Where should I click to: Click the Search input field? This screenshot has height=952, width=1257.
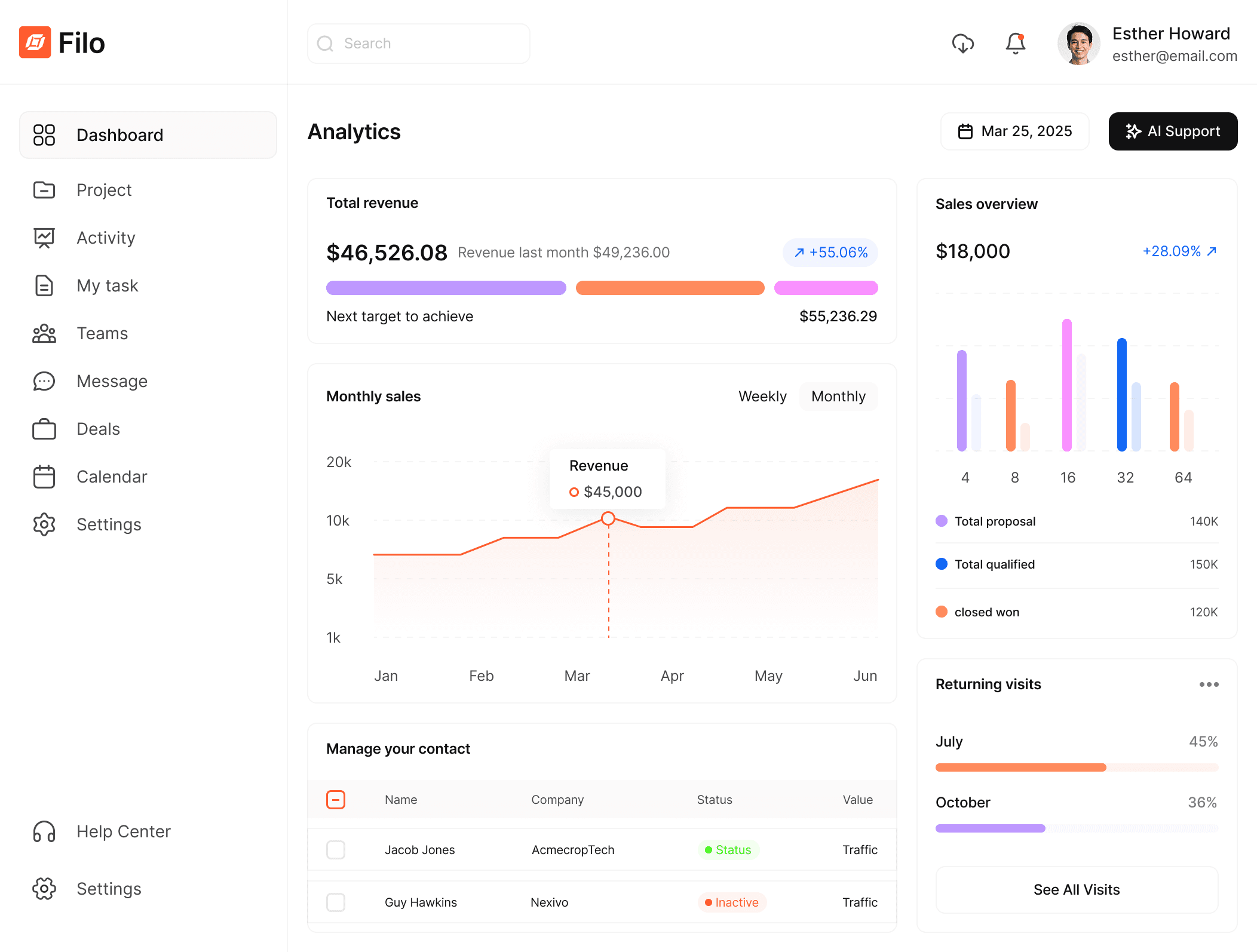click(x=418, y=44)
